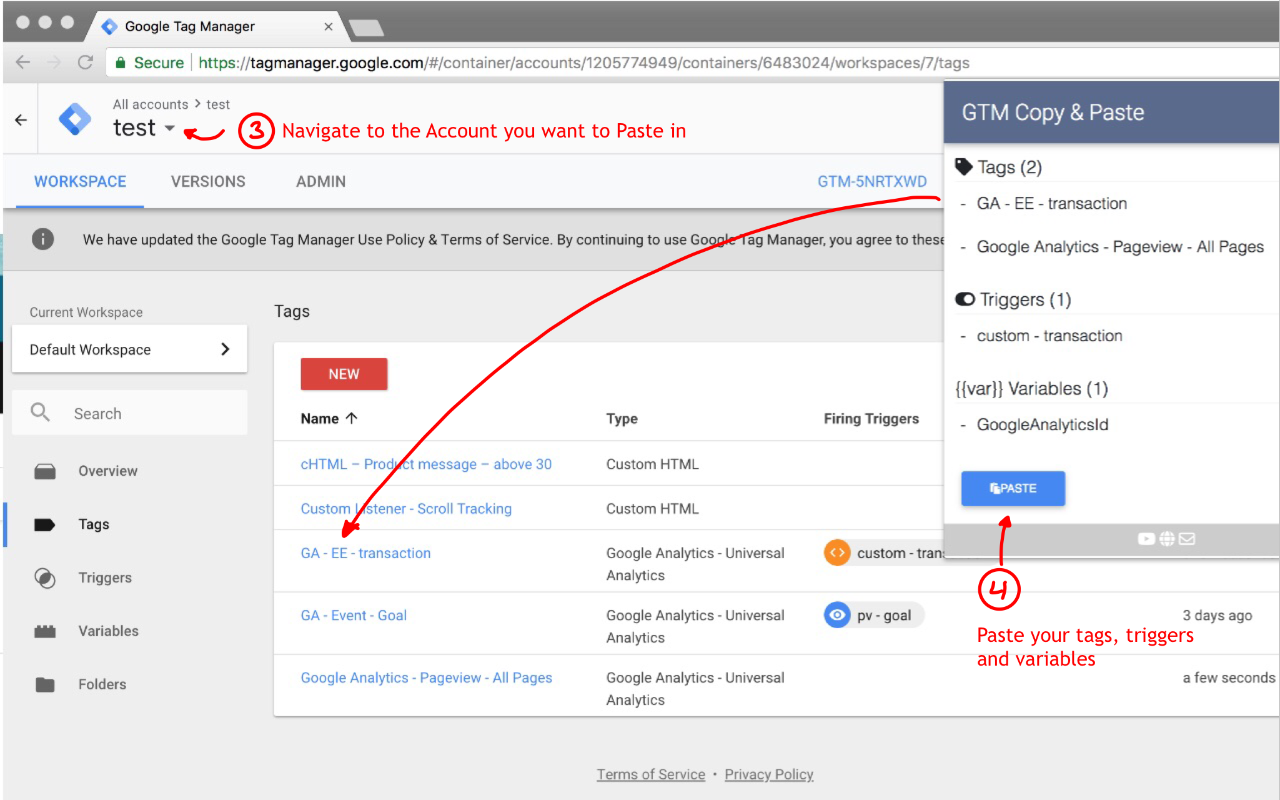Click the Google Tag Manager diamond logo

coord(75,119)
